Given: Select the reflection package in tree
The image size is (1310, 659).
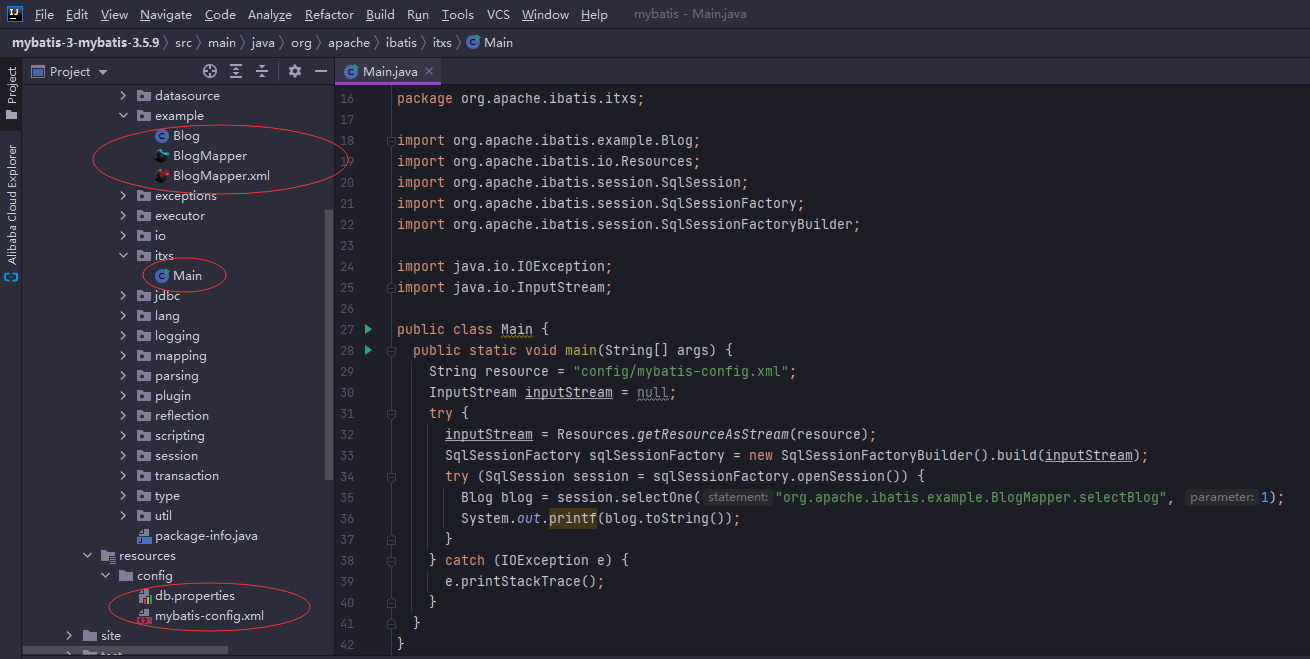Looking at the screenshot, I should pos(182,416).
